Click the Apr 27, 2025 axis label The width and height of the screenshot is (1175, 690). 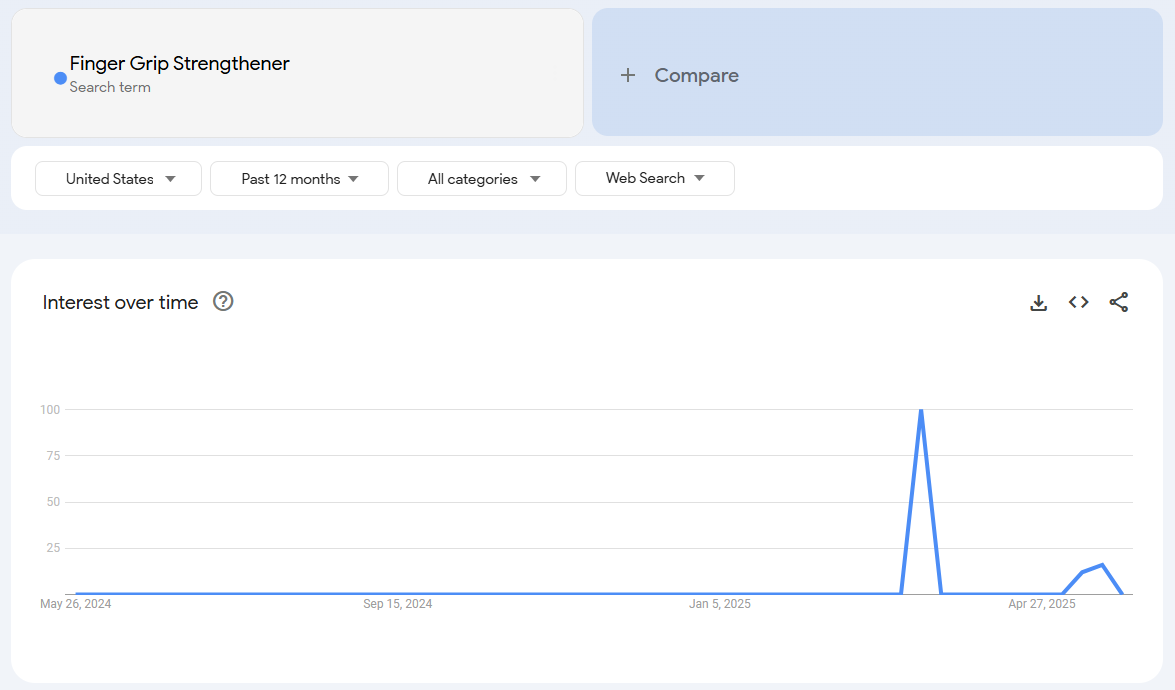(x=1042, y=604)
